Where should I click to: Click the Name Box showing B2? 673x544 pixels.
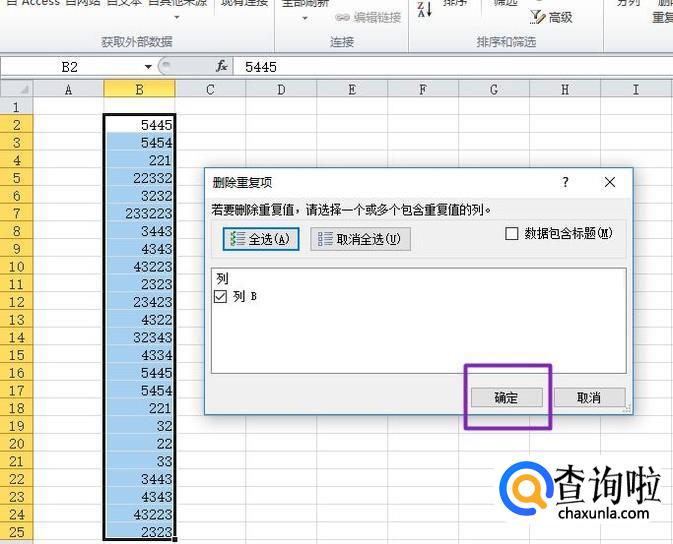click(71, 67)
